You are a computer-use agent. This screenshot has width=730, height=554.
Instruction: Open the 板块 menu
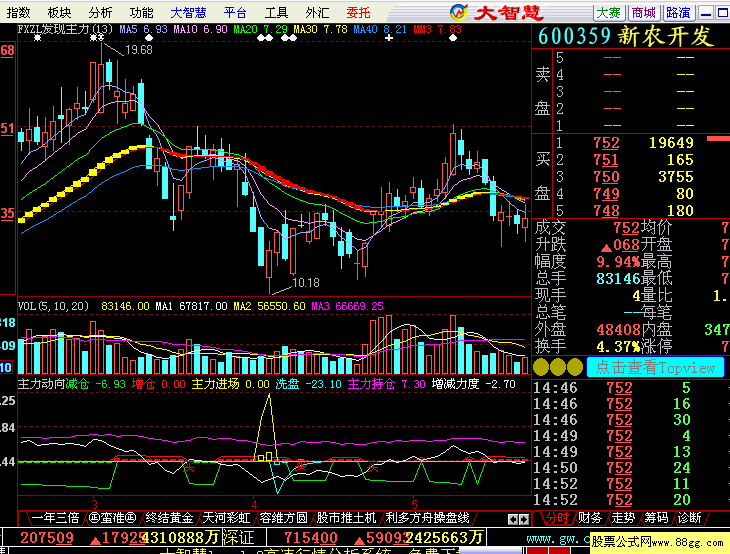59,12
